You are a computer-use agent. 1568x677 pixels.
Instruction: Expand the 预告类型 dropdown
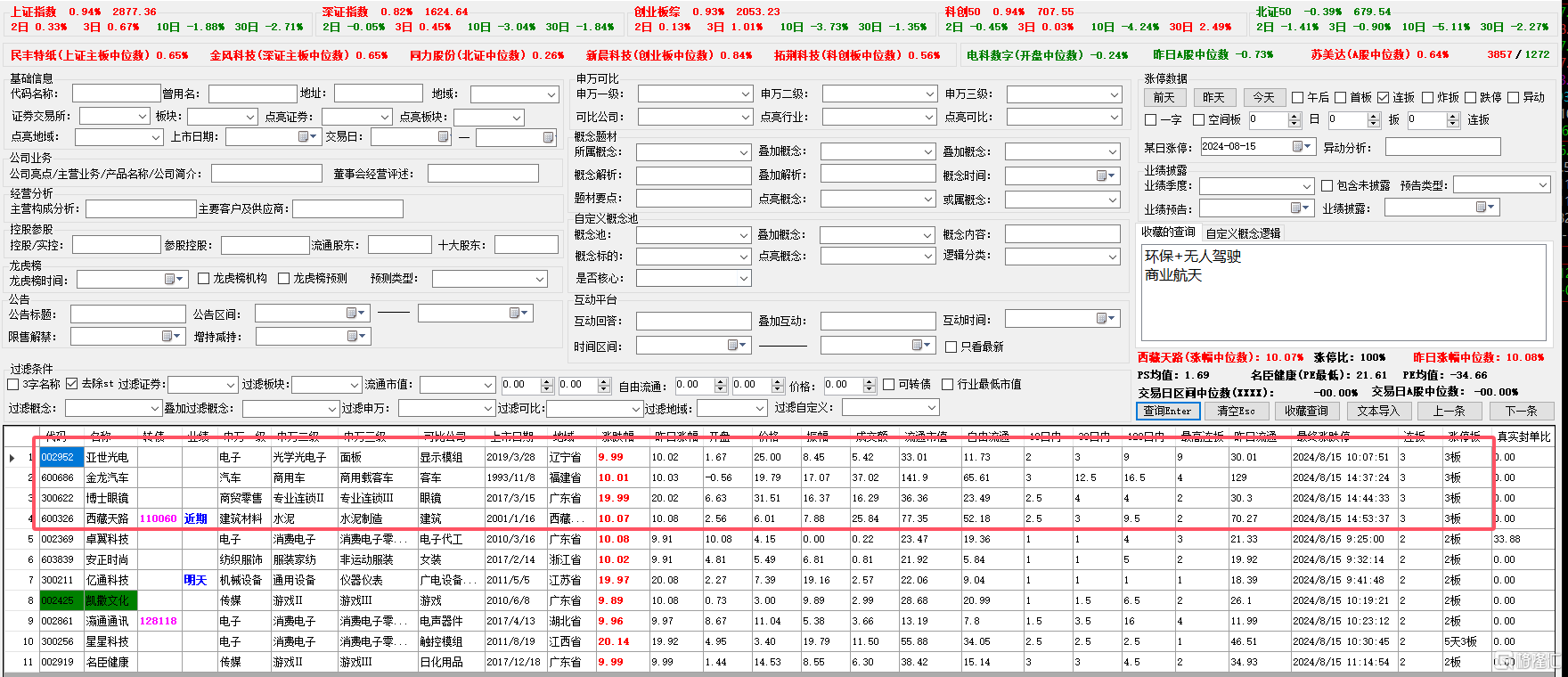pyautogui.click(x=1543, y=185)
